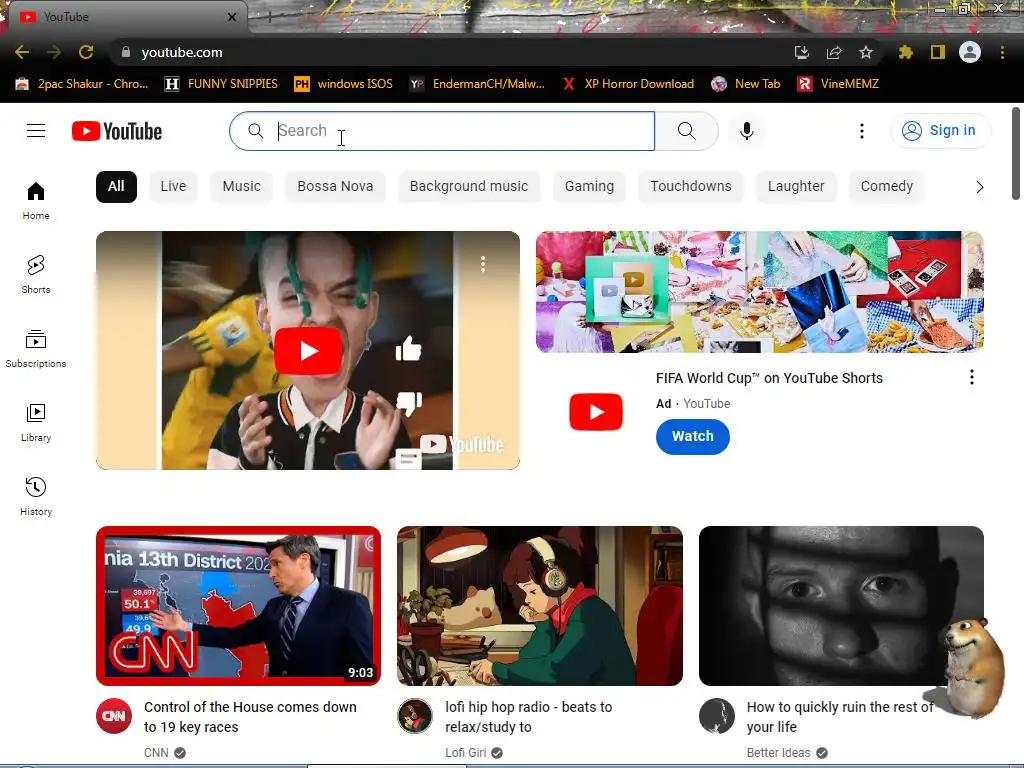The width and height of the screenshot is (1024, 768).
Task: Open the lofi hip hop radio thumbnail
Action: (x=540, y=606)
